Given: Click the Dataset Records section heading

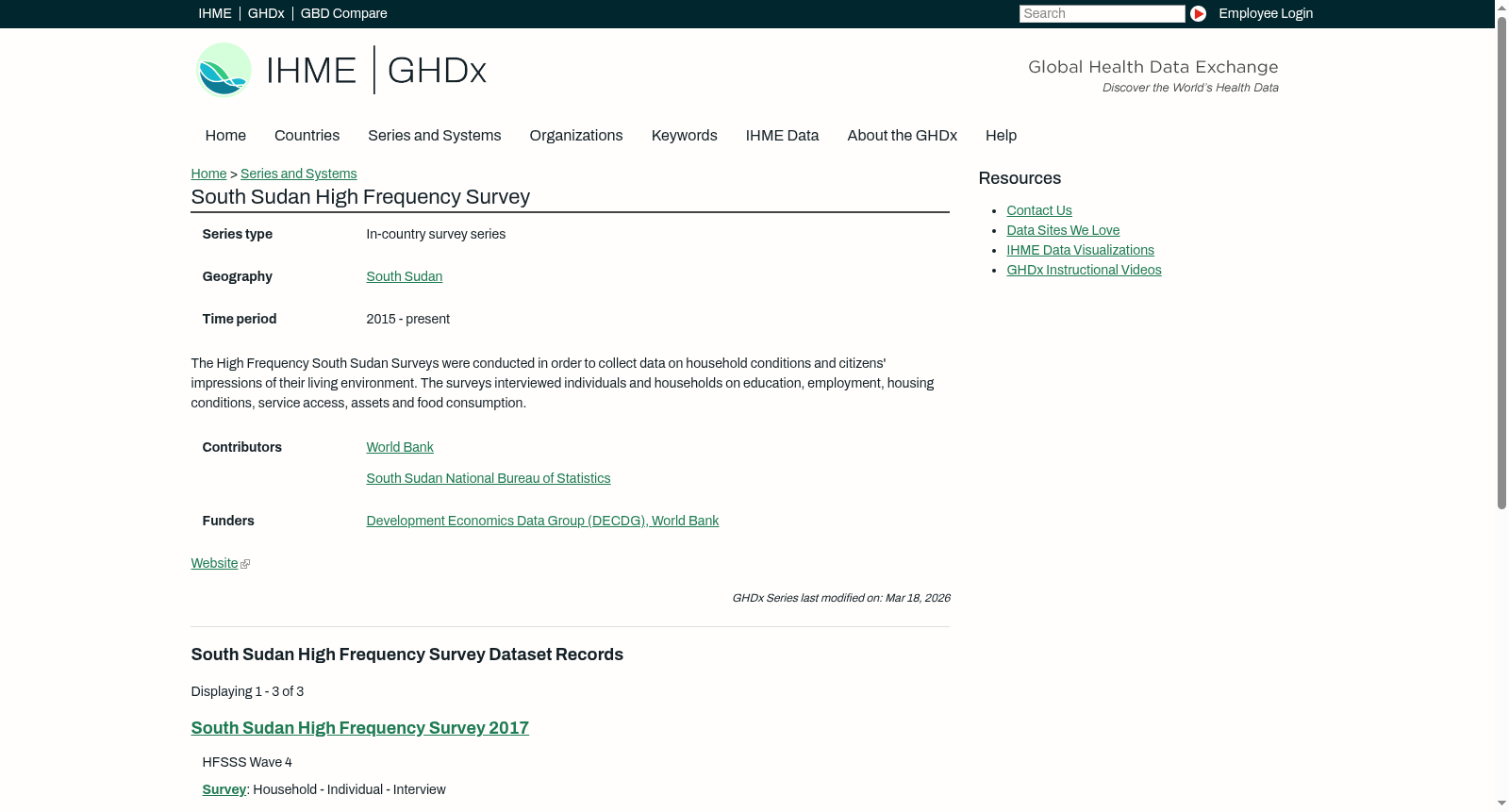Looking at the screenshot, I should tap(406, 655).
